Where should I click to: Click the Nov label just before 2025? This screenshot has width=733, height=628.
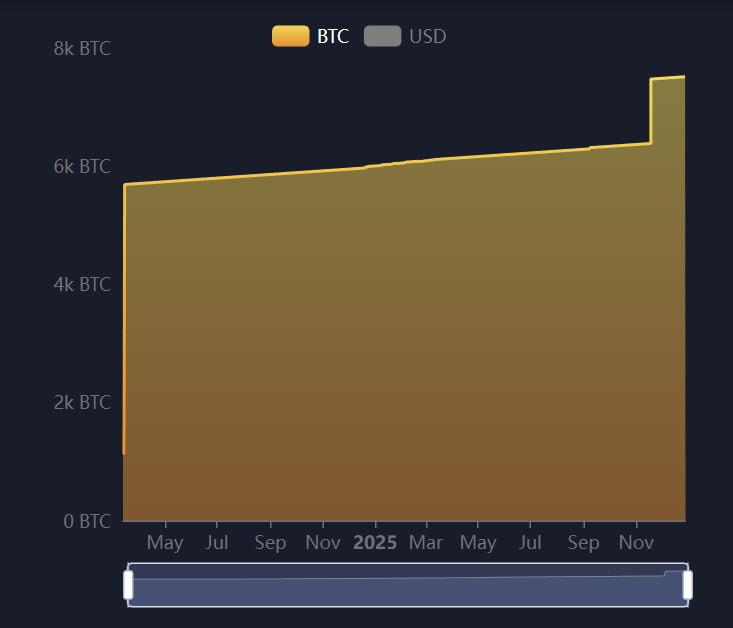click(323, 543)
